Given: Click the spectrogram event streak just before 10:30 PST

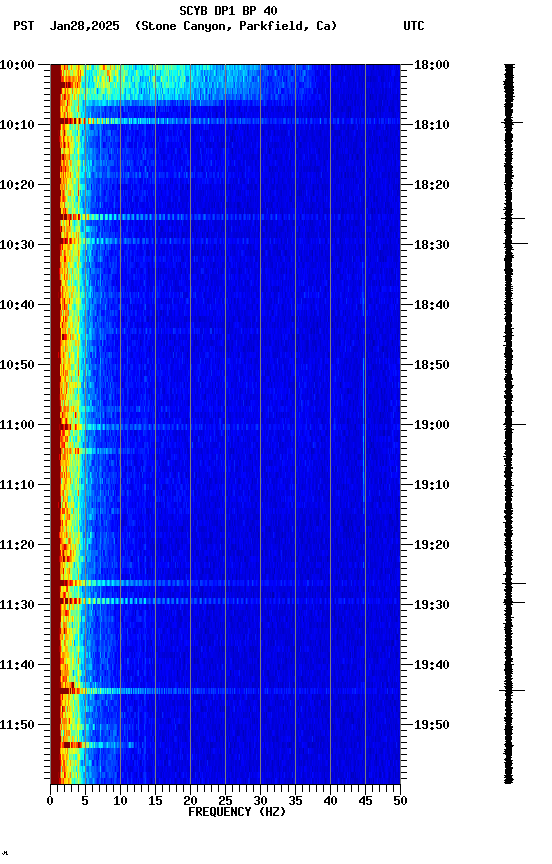Looking at the screenshot, I should (x=155, y=241).
